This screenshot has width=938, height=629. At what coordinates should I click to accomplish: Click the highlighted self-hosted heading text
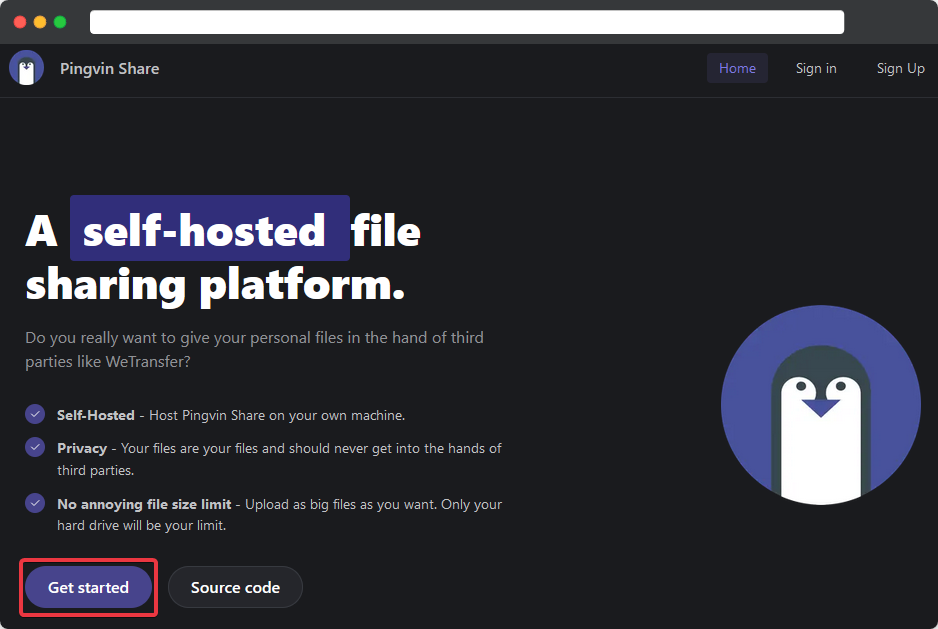[209, 229]
